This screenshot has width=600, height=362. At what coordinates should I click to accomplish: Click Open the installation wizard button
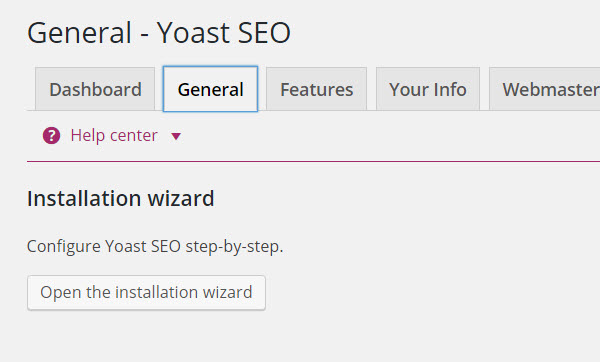pos(147,292)
